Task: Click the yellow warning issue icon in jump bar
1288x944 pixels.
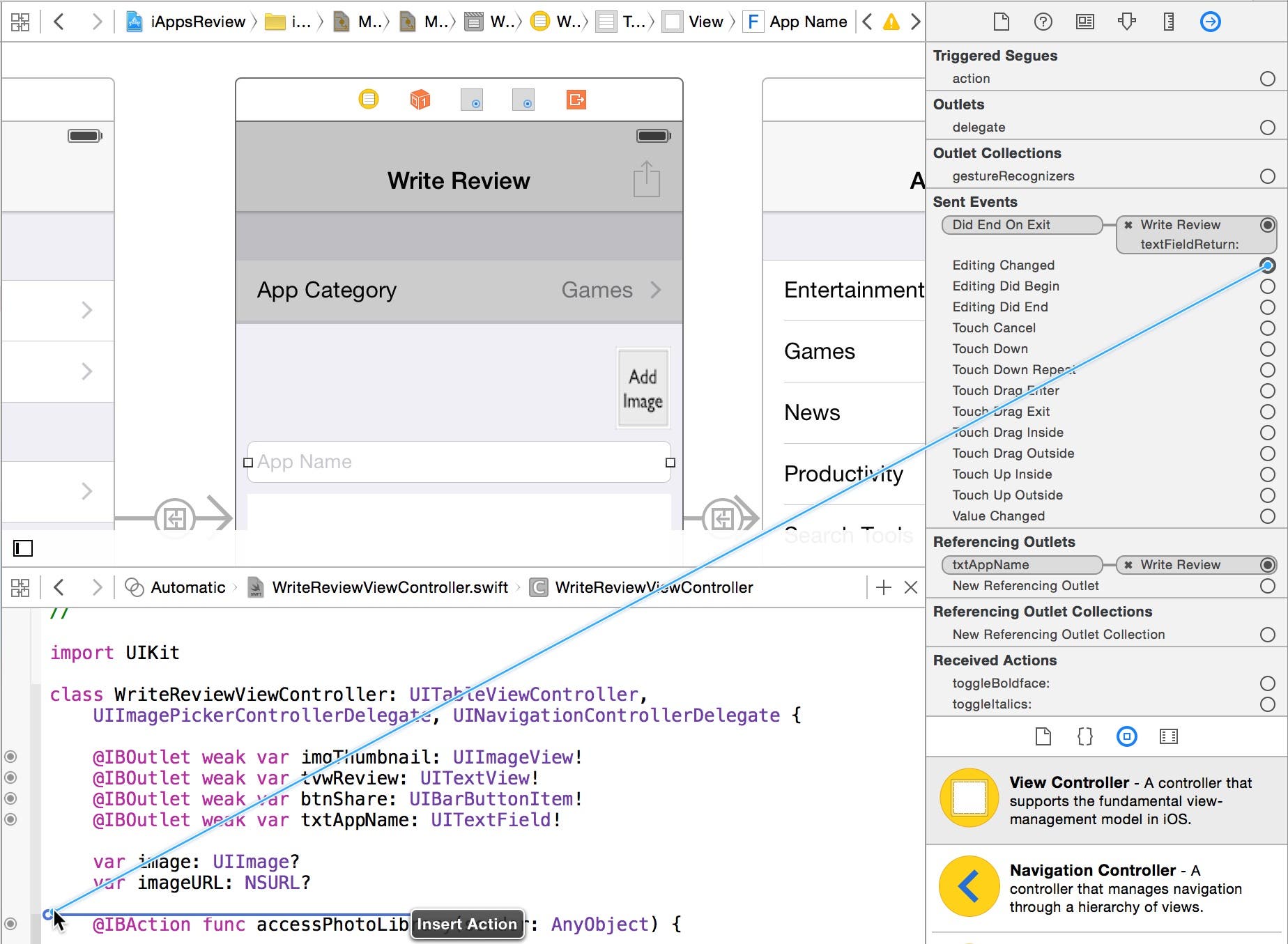Action: [x=891, y=22]
